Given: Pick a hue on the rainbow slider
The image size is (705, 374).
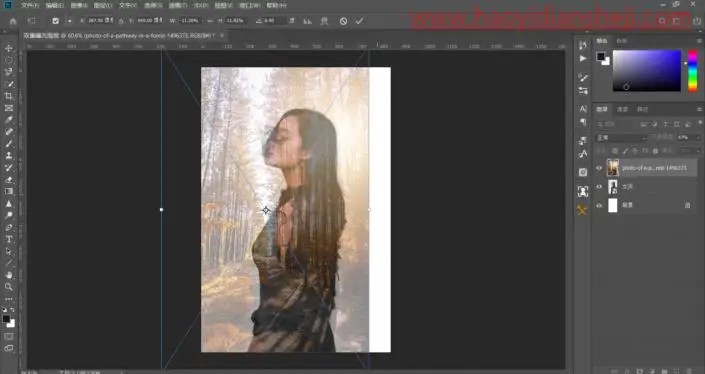Looking at the screenshot, I should tap(693, 71).
